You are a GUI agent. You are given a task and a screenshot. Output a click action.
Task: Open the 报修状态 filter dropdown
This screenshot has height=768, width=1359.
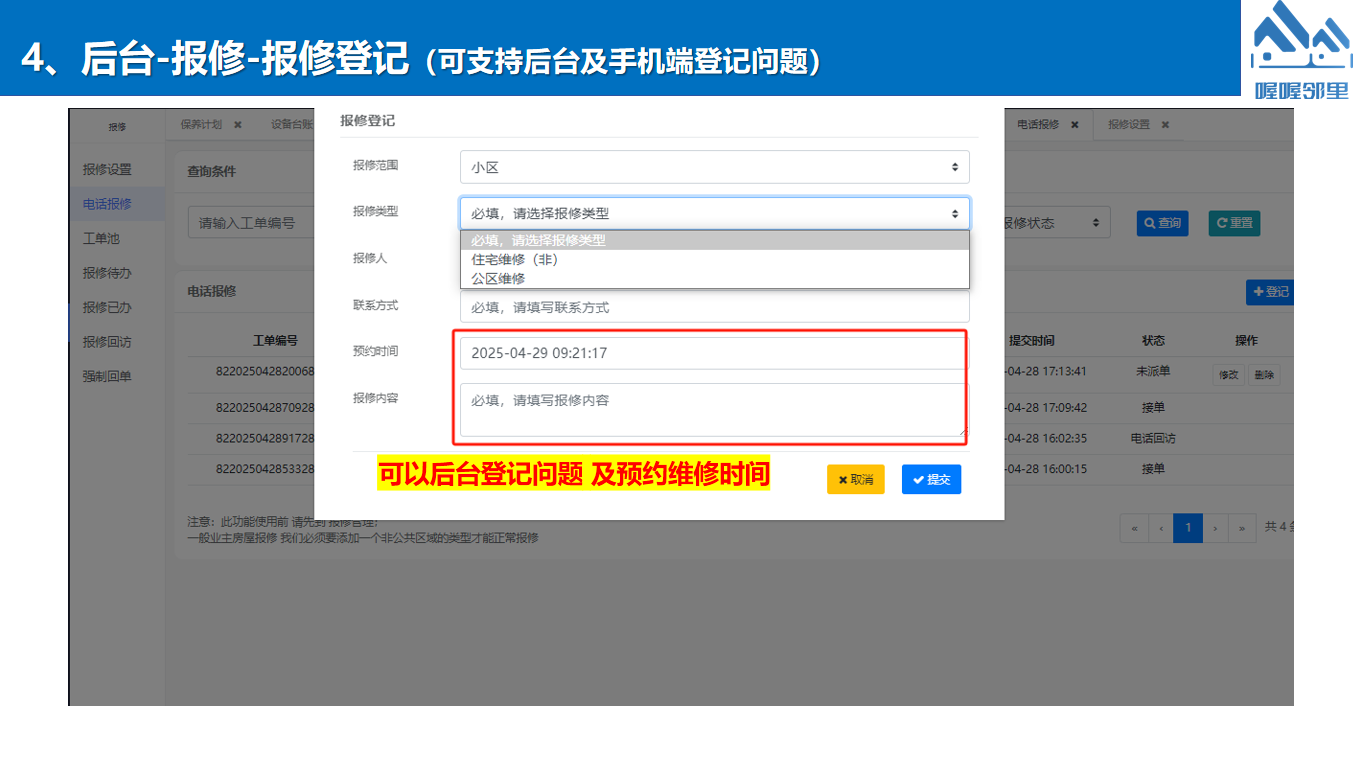point(1054,223)
